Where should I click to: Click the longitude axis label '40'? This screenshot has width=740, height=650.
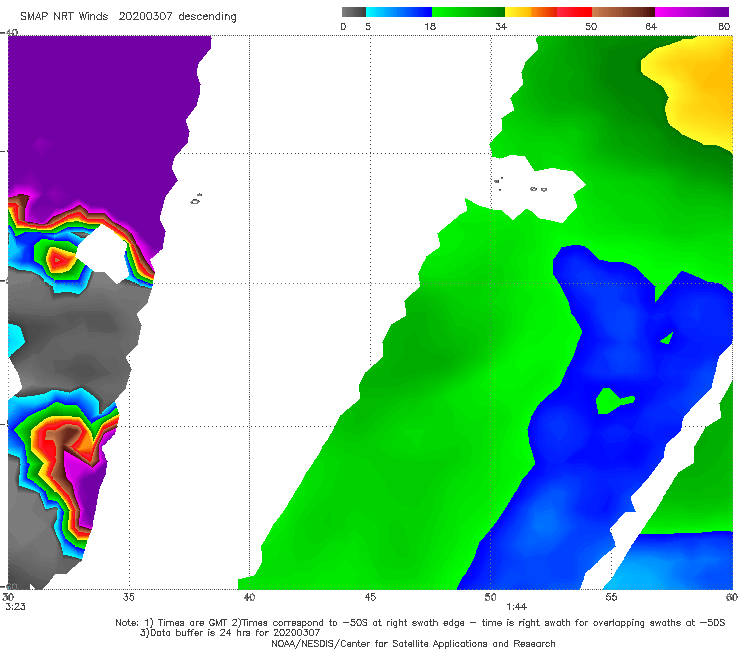tap(249, 598)
